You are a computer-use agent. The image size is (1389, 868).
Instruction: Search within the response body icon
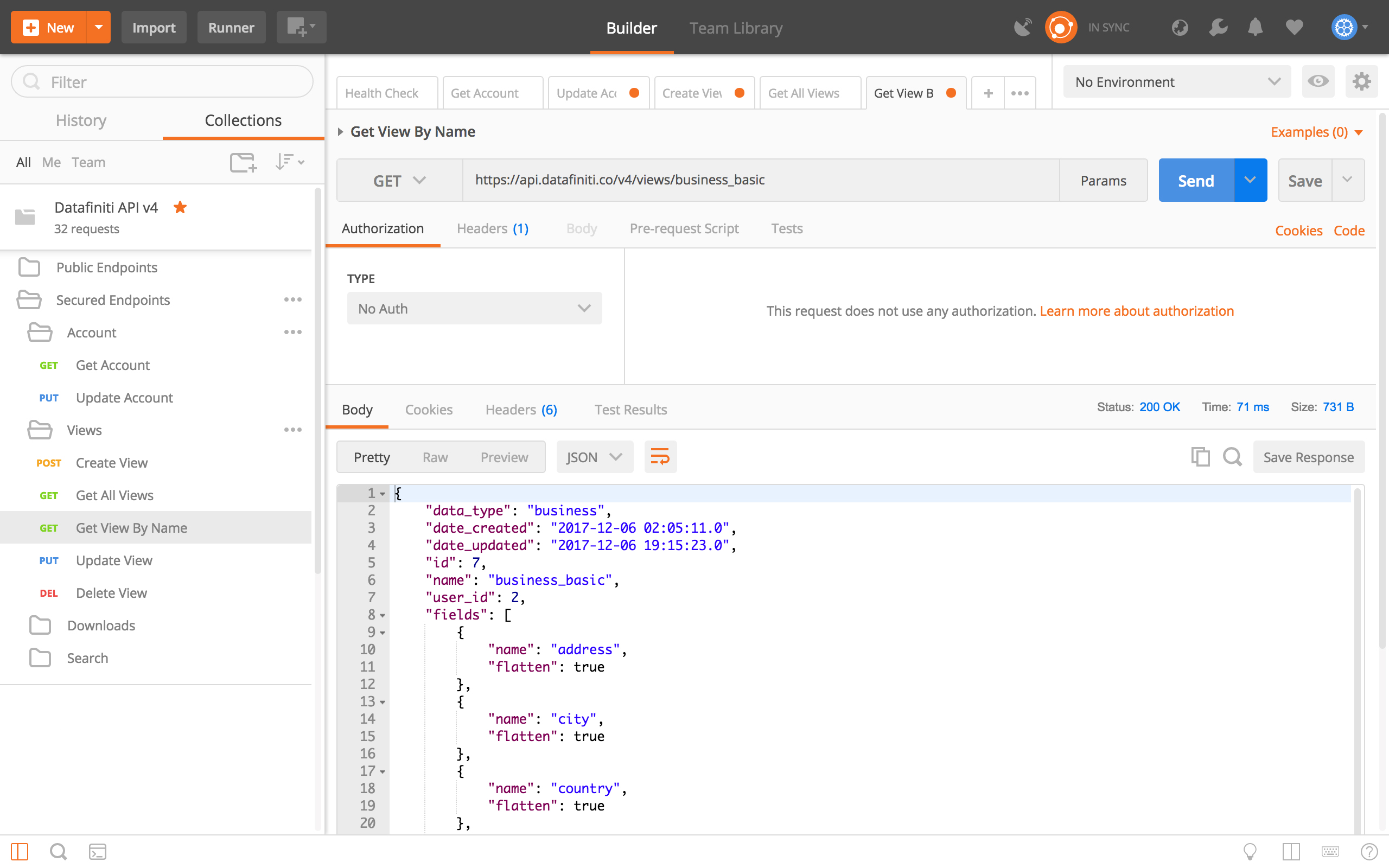click(x=1232, y=457)
